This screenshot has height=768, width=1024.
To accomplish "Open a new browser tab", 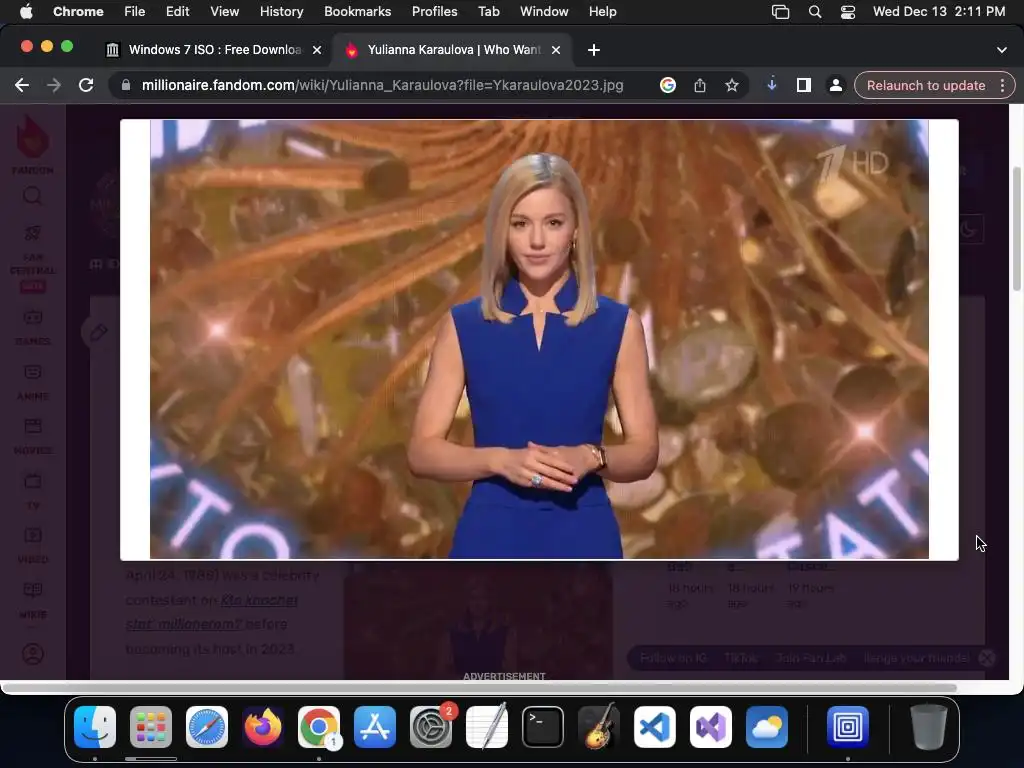I will (594, 50).
